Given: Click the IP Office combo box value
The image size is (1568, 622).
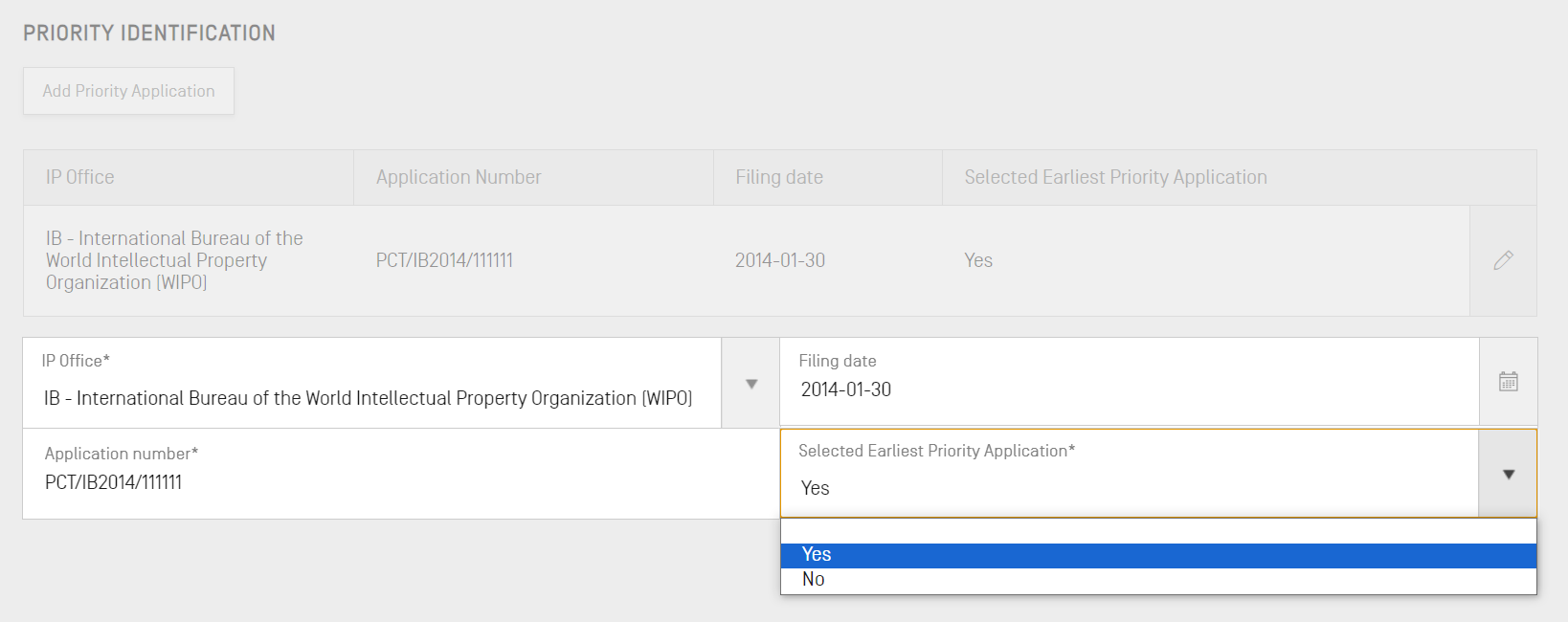Looking at the screenshot, I should [x=369, y=398].
